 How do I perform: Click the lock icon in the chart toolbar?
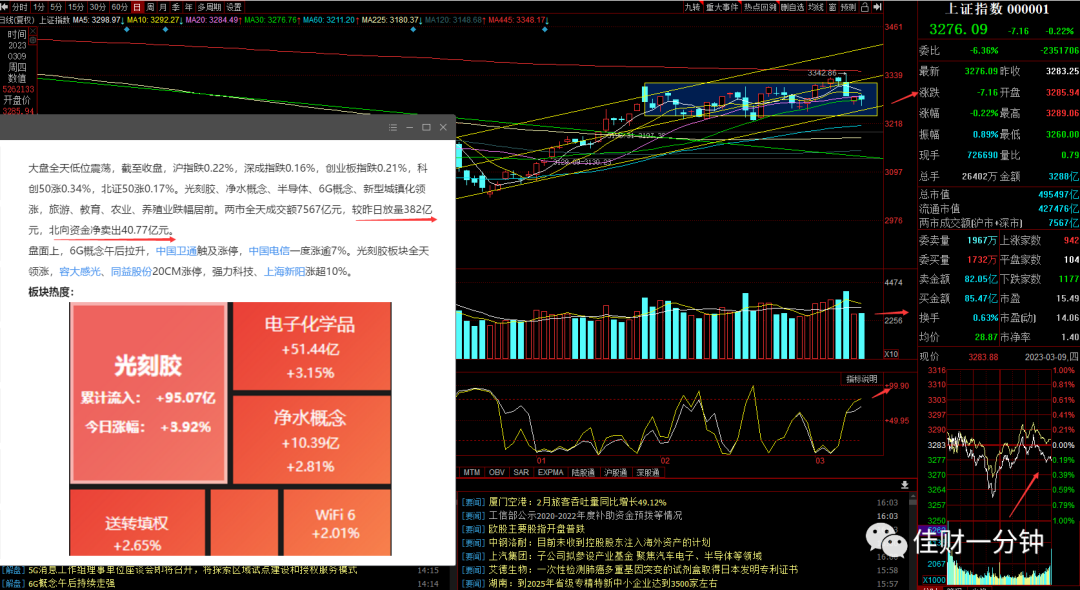tap(865, 7)
